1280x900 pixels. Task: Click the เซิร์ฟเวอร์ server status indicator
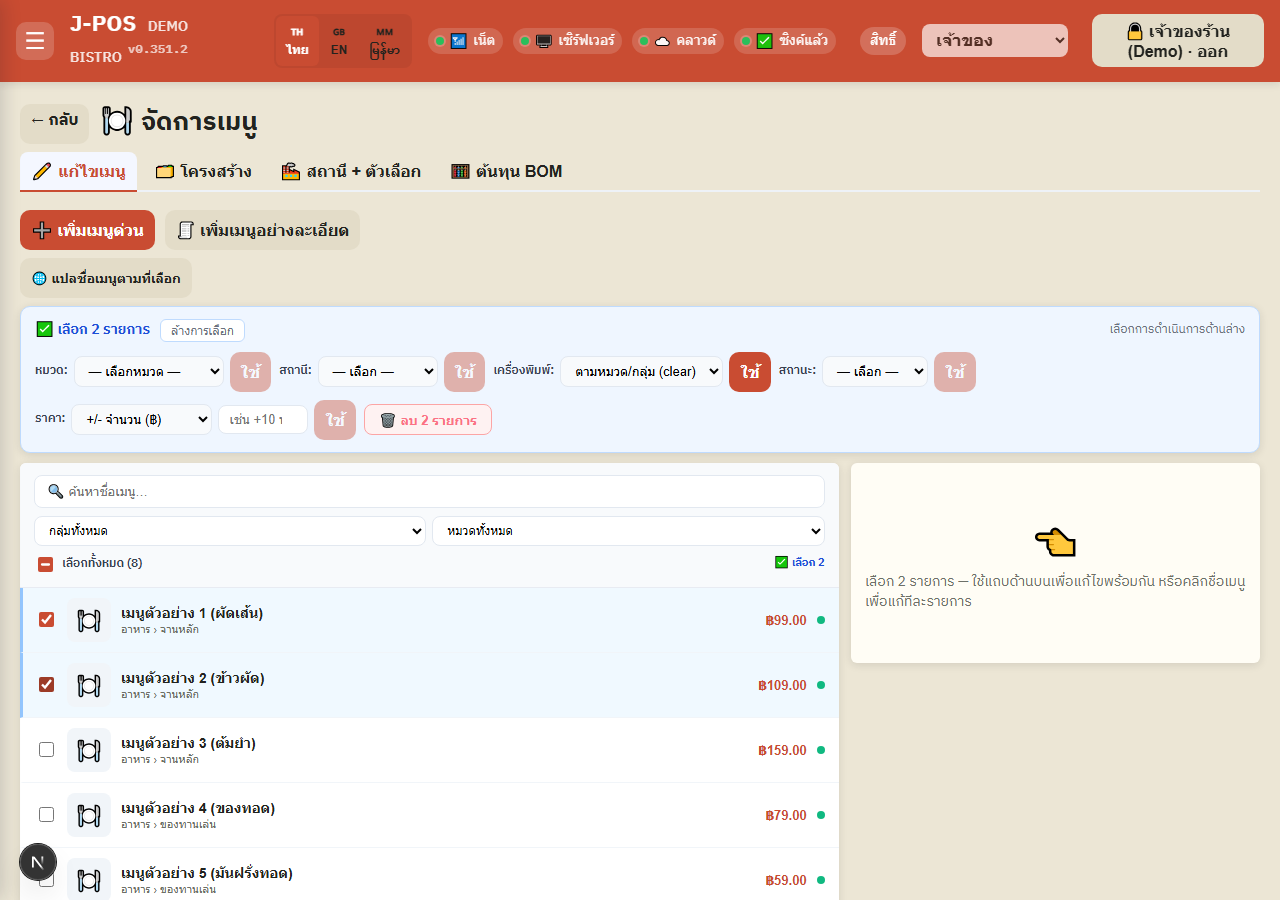pos(567,41)
